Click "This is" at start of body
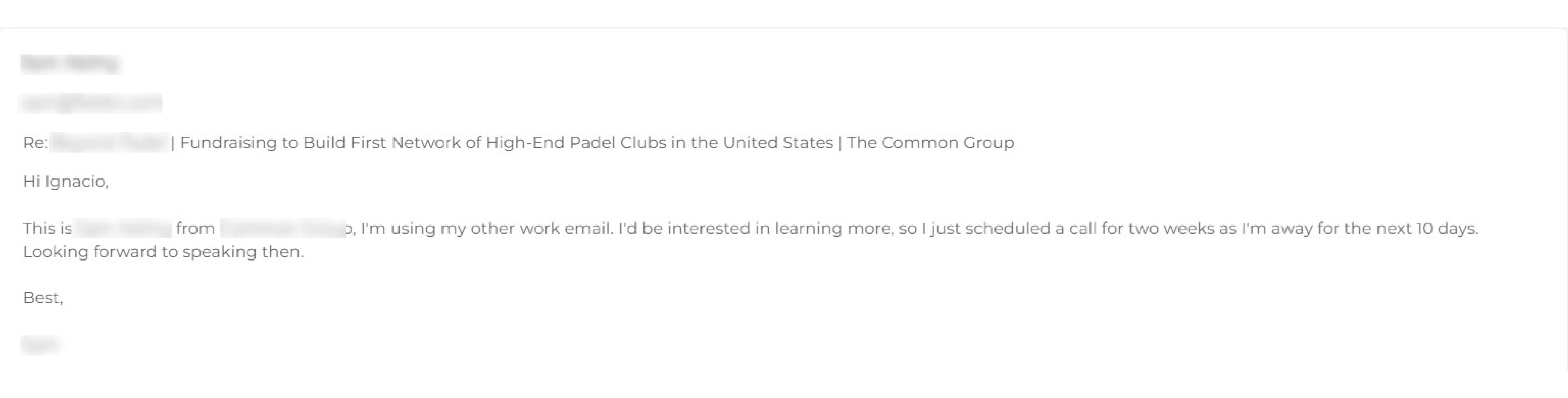Screen dimensions: 1568x398 [47, 229]
